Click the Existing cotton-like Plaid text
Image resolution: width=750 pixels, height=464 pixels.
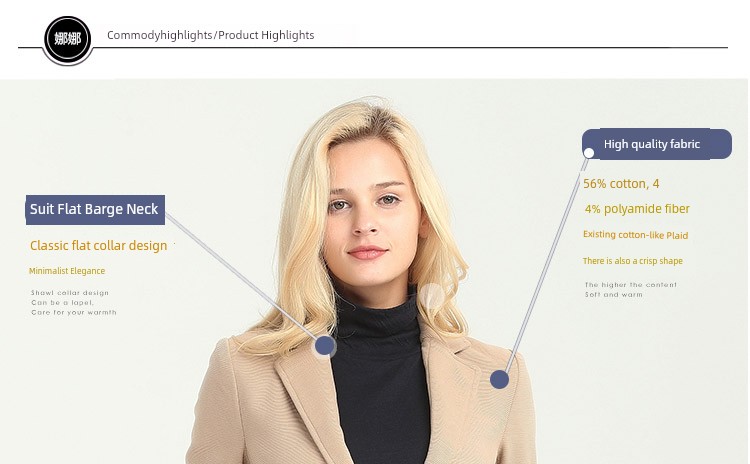tap(635, 235)
